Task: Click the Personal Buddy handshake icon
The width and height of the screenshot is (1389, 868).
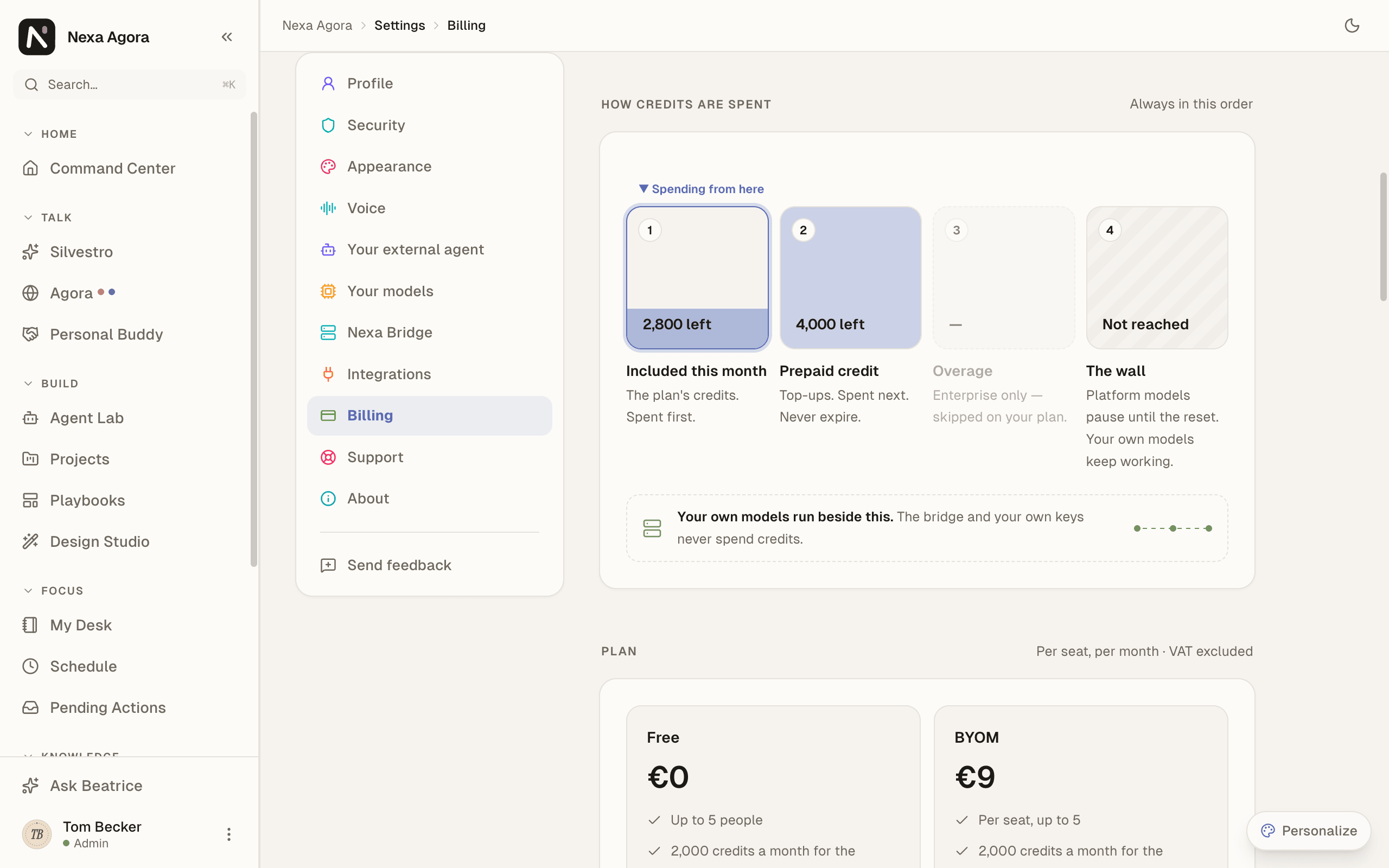Action: (x=30, y=334)
